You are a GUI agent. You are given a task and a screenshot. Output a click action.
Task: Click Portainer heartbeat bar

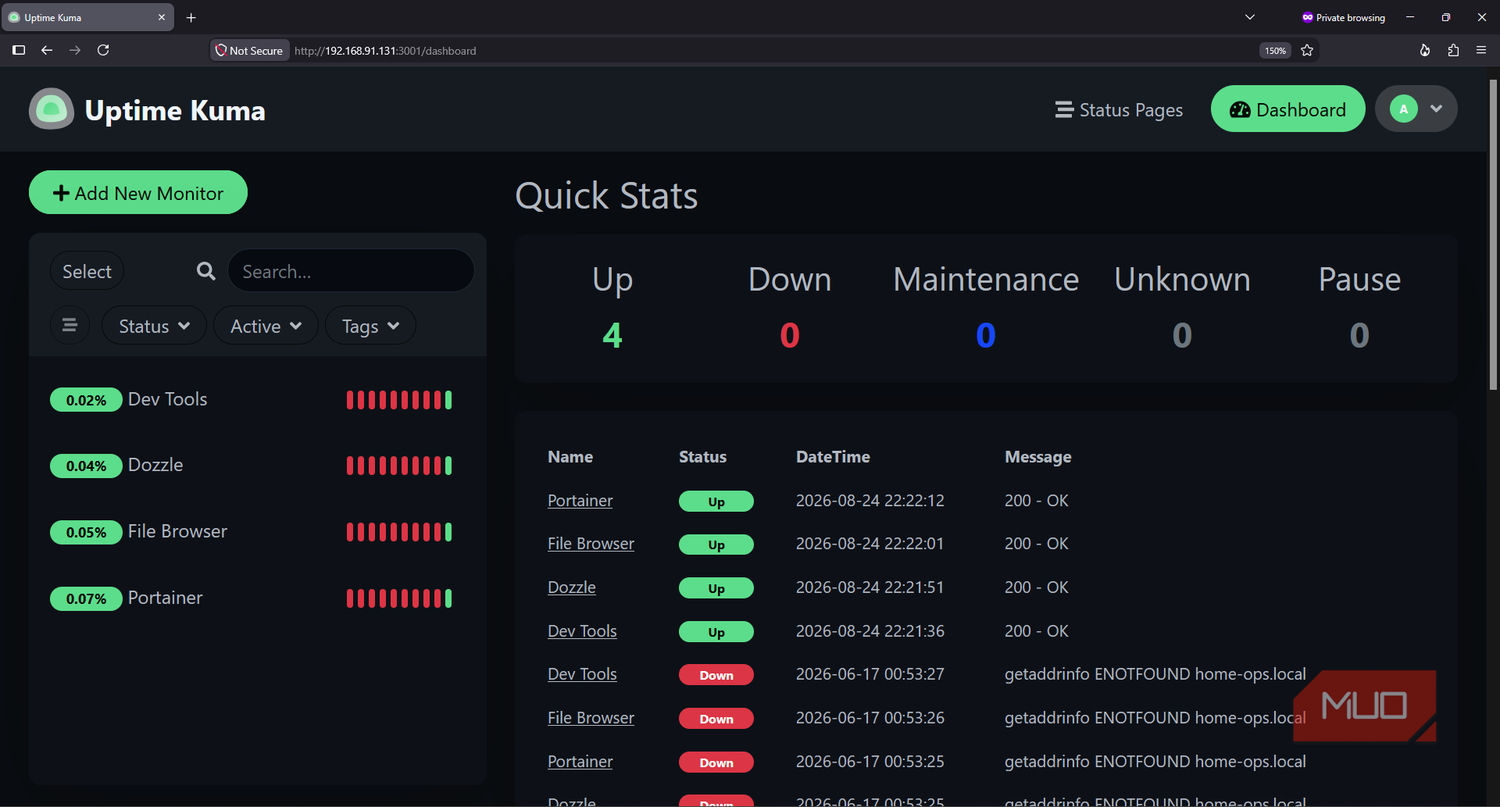coord(399,598)
